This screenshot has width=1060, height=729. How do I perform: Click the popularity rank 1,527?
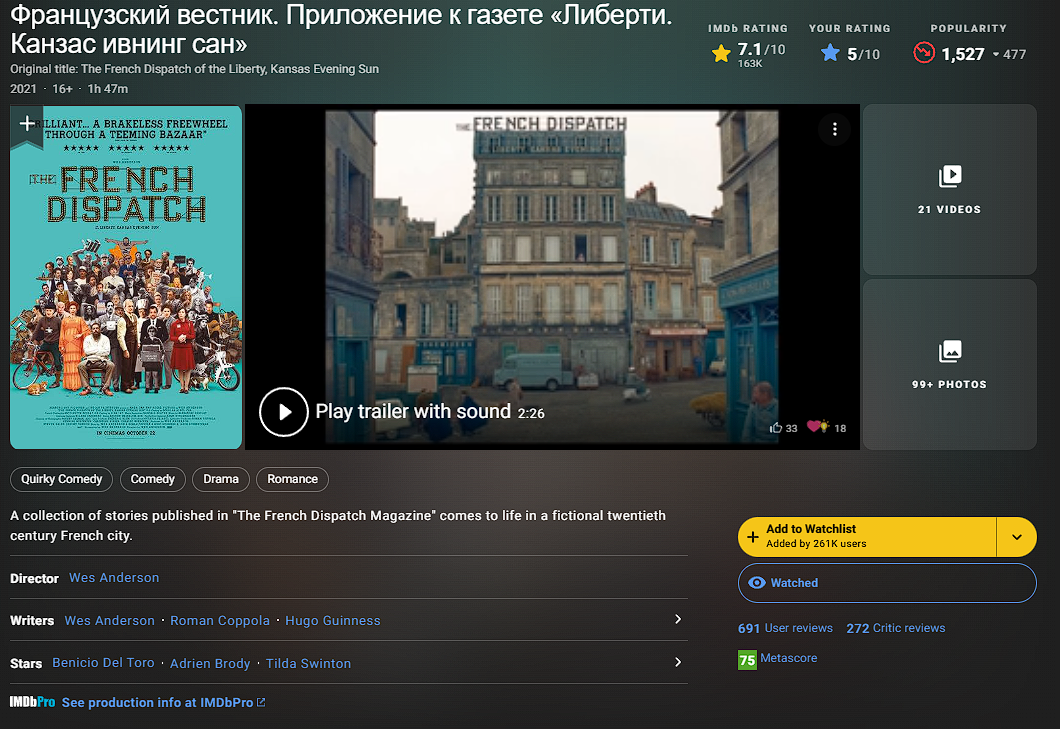(x=963, y=54)
